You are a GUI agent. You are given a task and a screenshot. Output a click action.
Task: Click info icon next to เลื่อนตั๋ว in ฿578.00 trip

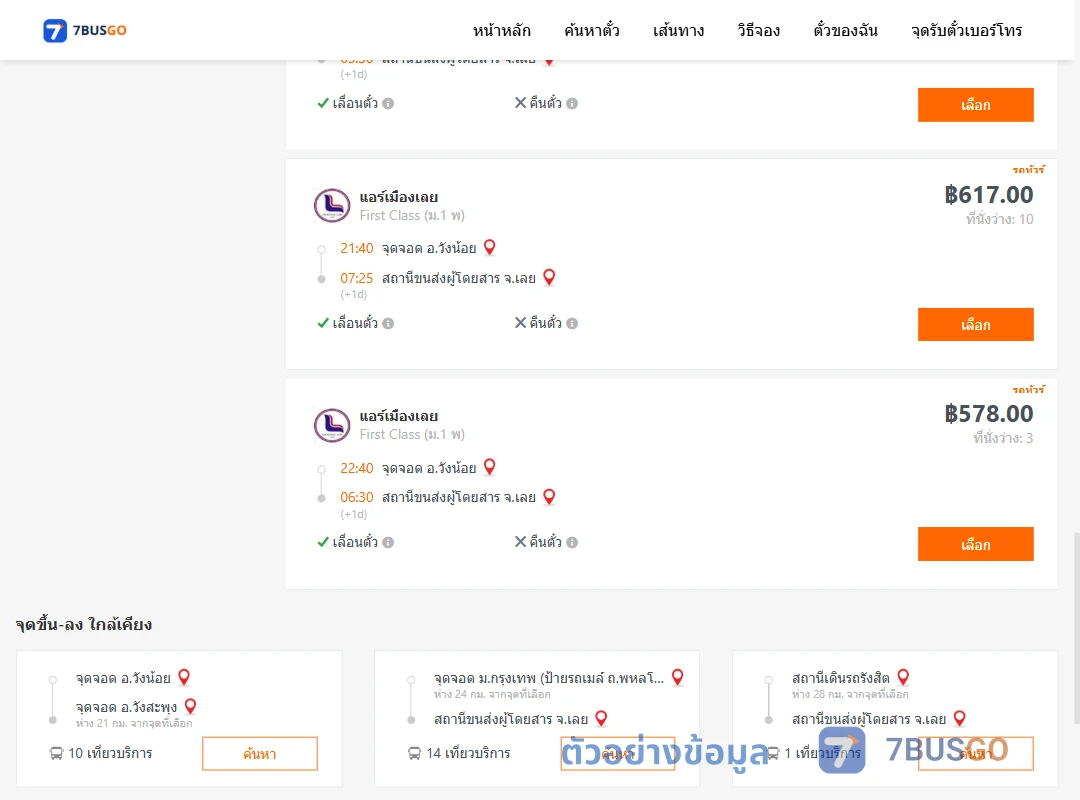pos(388,542)
